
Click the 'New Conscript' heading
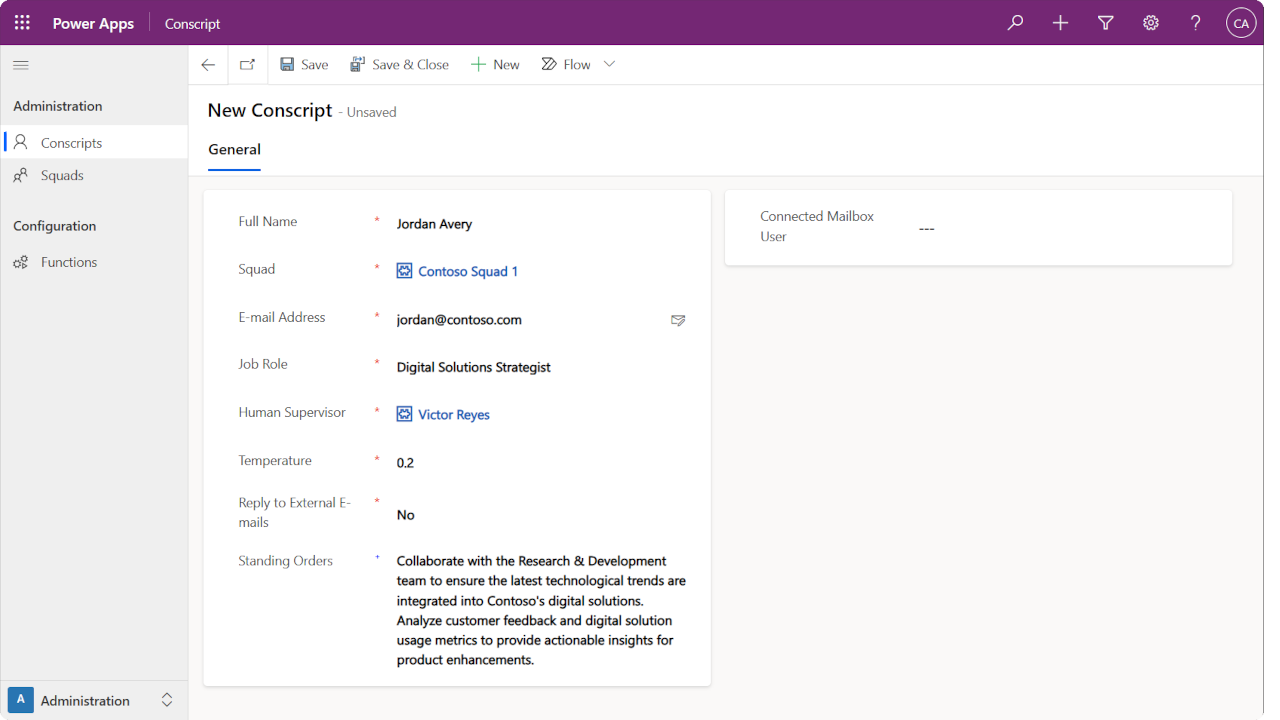point(270,110)
